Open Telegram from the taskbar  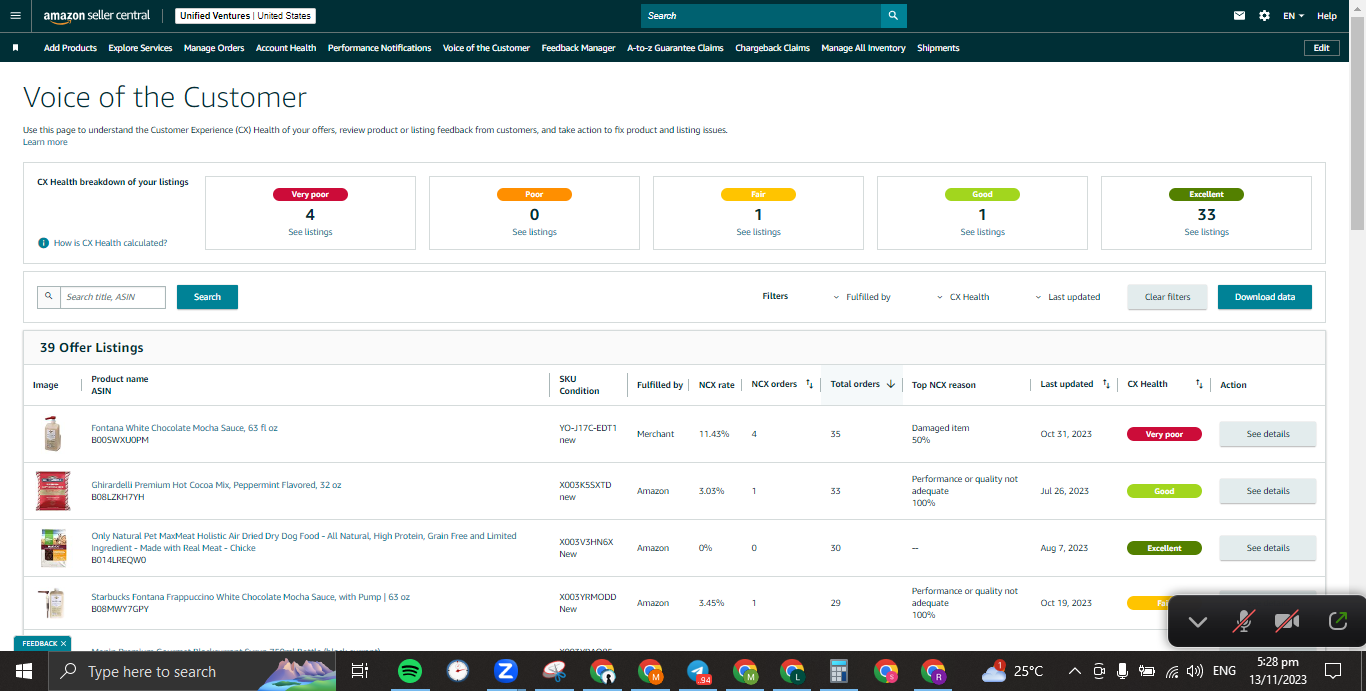tap(698, 671)
